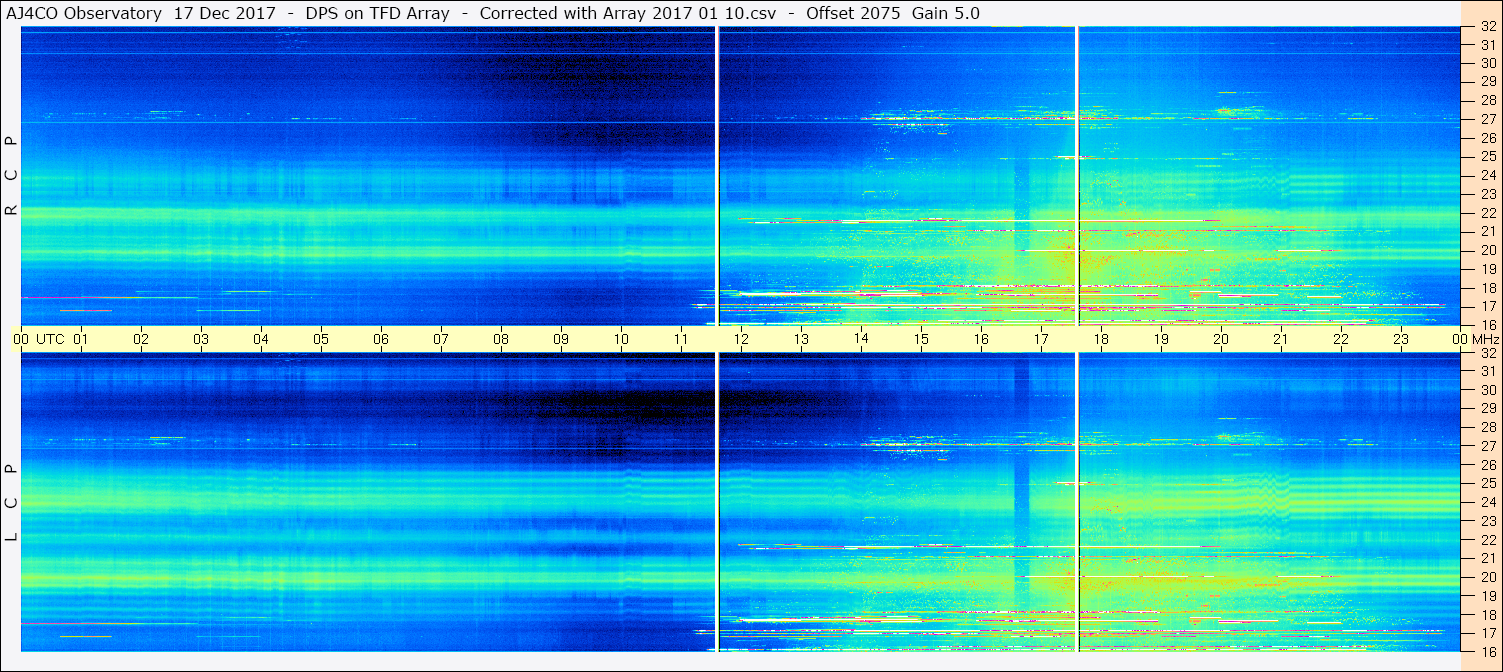Click the 23 hour tick on the time axis

(x=1401, y=339)
